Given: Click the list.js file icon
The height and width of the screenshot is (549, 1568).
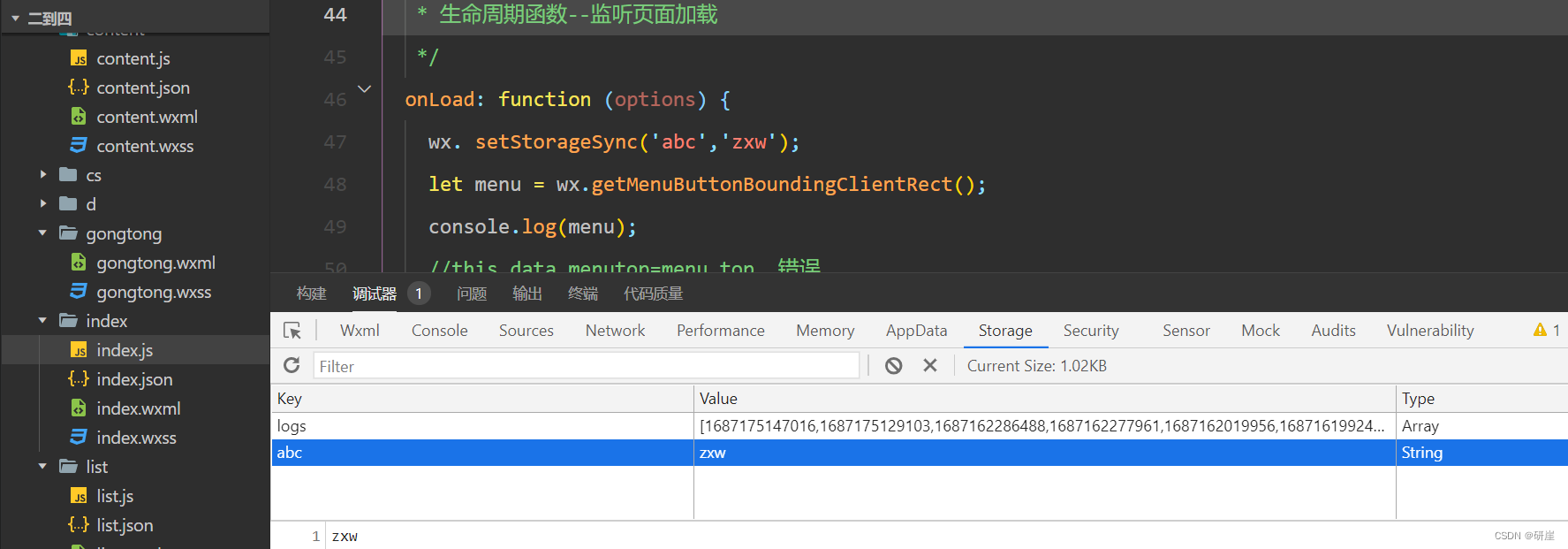Looking at the screenshot, I should pyautogui.click(x=79, y=496).
